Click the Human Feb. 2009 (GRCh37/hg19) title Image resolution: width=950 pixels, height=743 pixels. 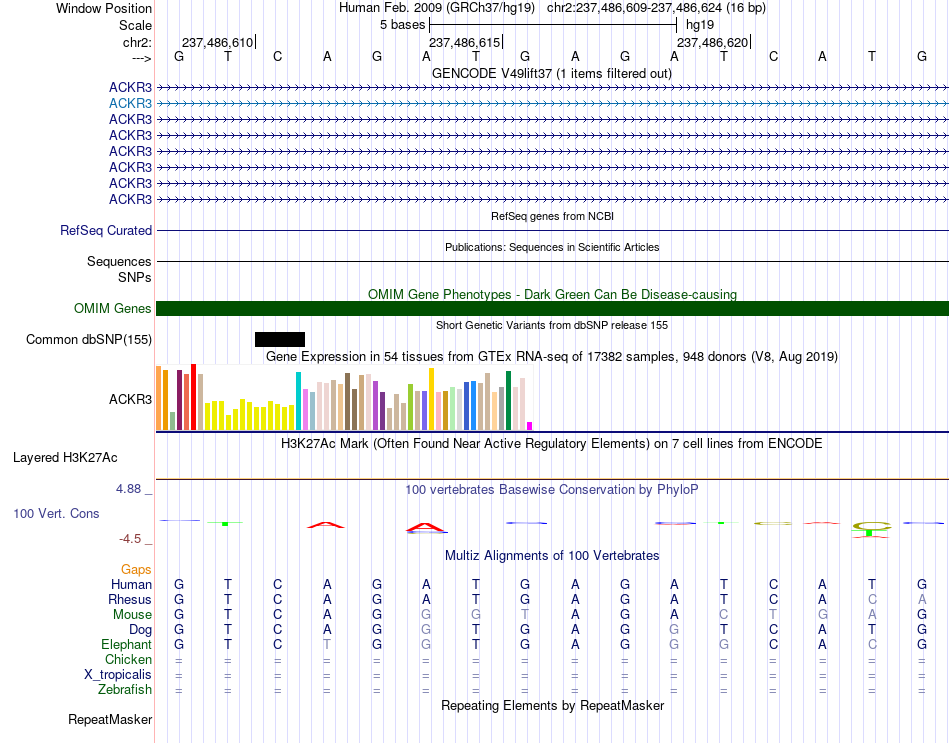click(x=437, y=8)
